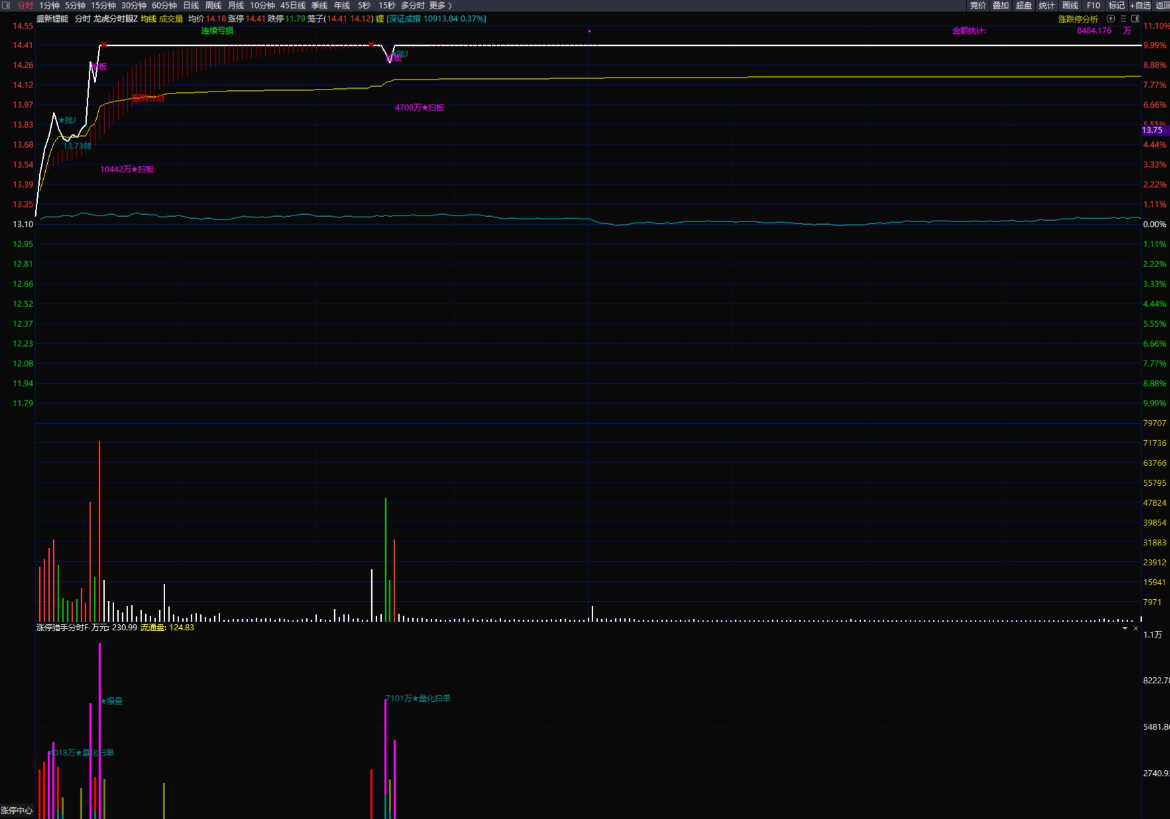Viewport: 1170px width, 819px height.
Task: Toggle the 叠加 overlay button
Action: coord(1000,5)
